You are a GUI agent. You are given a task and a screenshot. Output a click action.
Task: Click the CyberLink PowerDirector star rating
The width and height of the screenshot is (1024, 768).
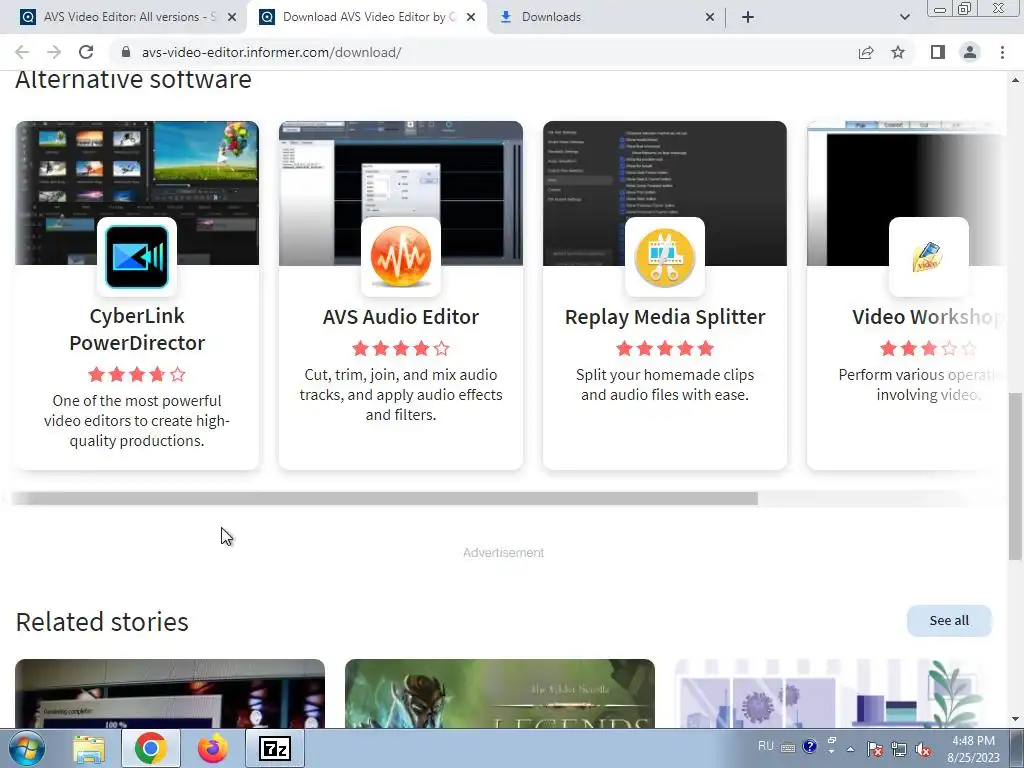point(137,374)
